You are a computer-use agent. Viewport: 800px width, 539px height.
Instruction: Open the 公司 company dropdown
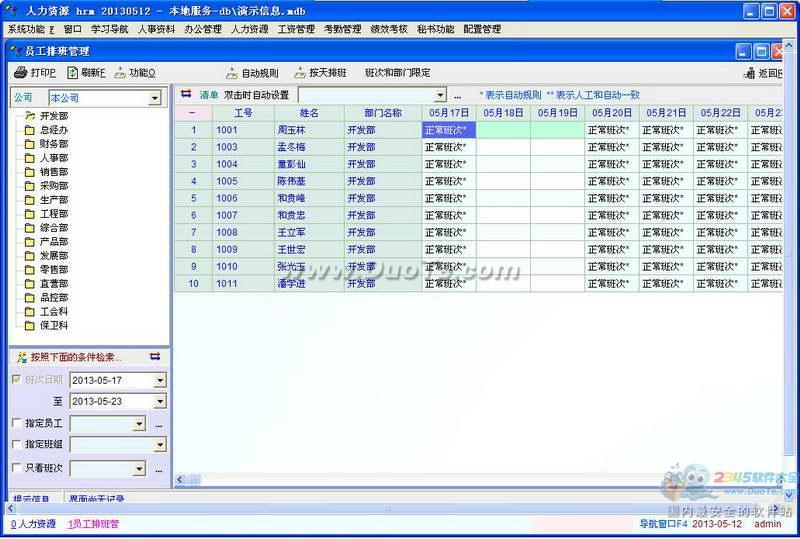[155, 98]
